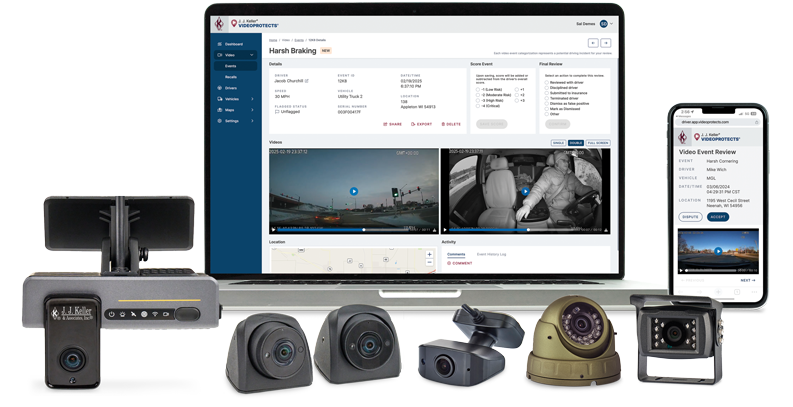Click Home breadcrumb link
793x407 pixels.
273,39
